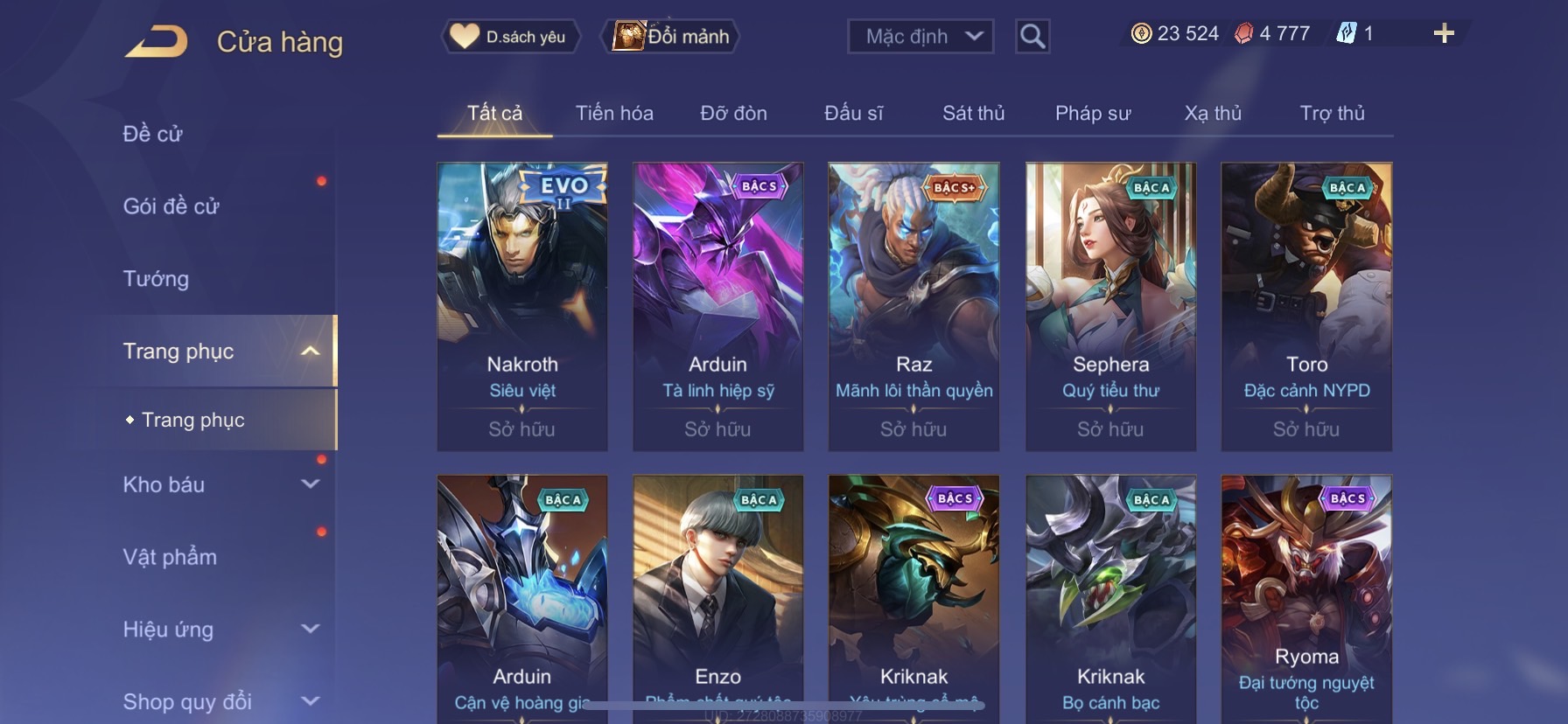Open the Mặc định sort dropdown
This screenshot has width=1568, height=724.
click(920, 37)
